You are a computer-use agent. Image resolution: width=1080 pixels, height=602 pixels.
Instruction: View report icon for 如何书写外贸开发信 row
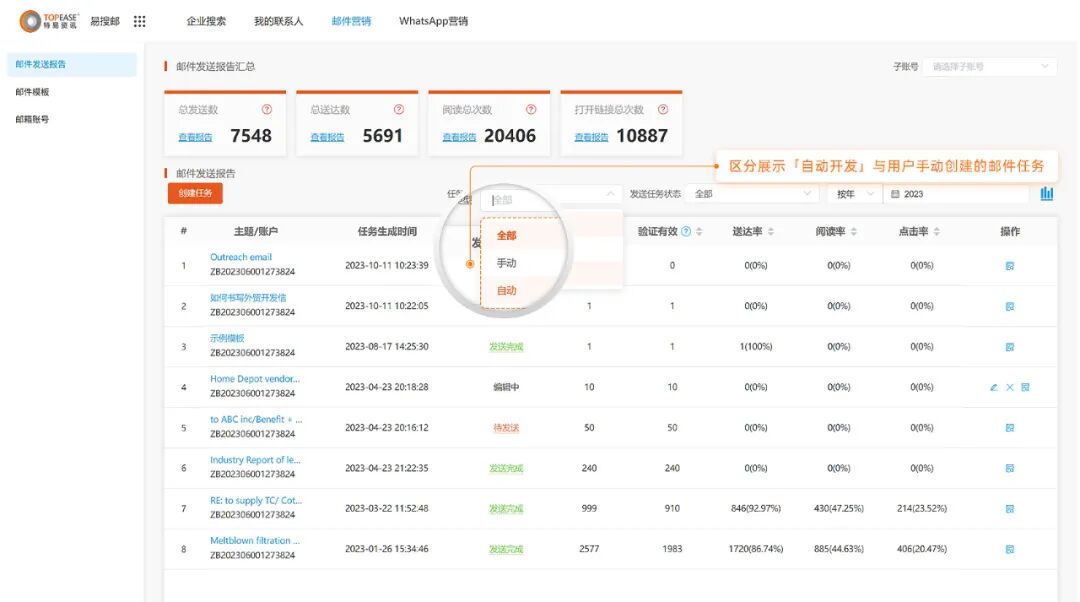coord(1010,307)
